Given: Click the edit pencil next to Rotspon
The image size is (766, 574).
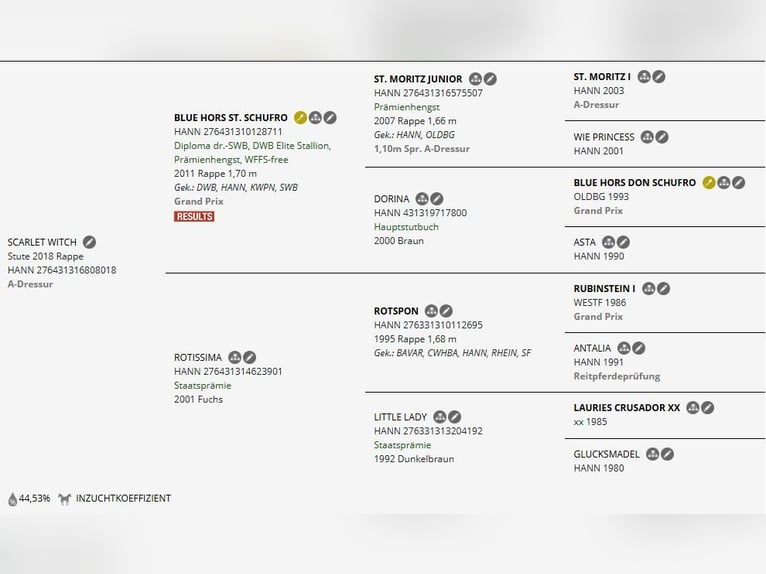Looking at the screenshot, I should pyautogui.click(x=446, y=311).
